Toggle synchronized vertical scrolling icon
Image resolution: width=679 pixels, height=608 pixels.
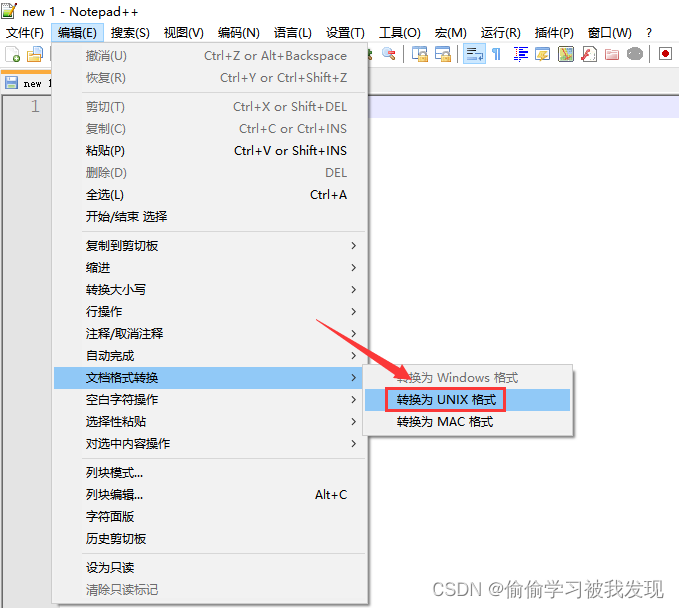coord(420,54)
